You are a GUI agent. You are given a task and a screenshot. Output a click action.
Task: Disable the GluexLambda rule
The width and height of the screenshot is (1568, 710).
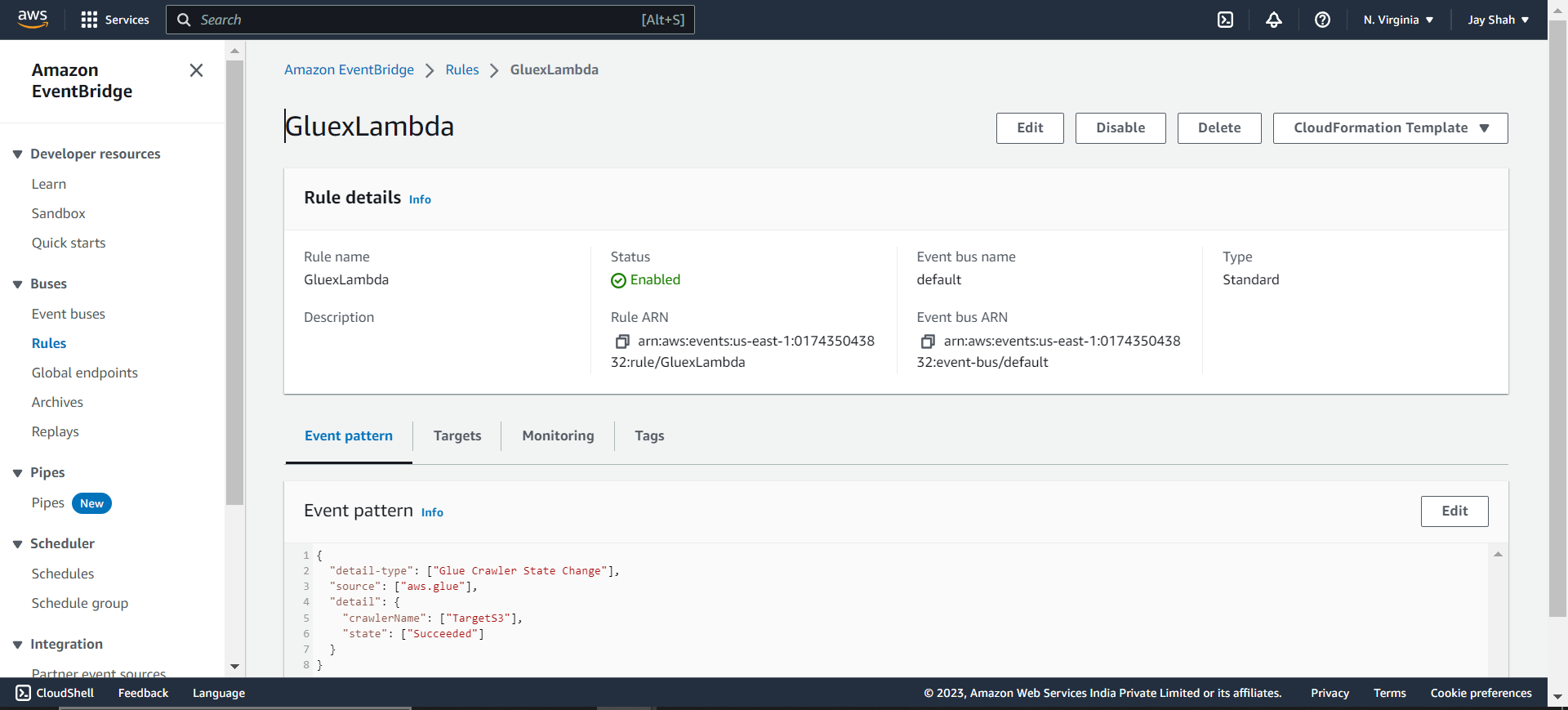point(1120,128)
